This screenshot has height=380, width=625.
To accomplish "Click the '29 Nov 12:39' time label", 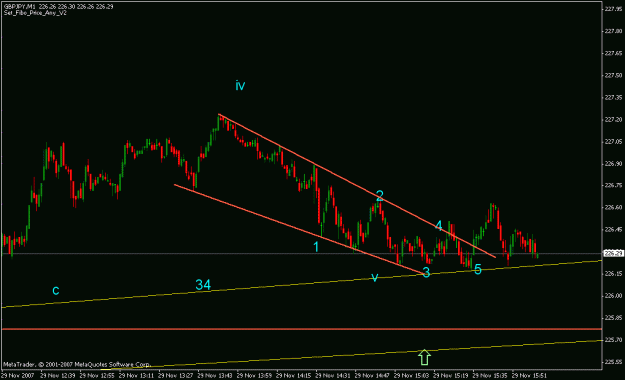I will [58, 375].
